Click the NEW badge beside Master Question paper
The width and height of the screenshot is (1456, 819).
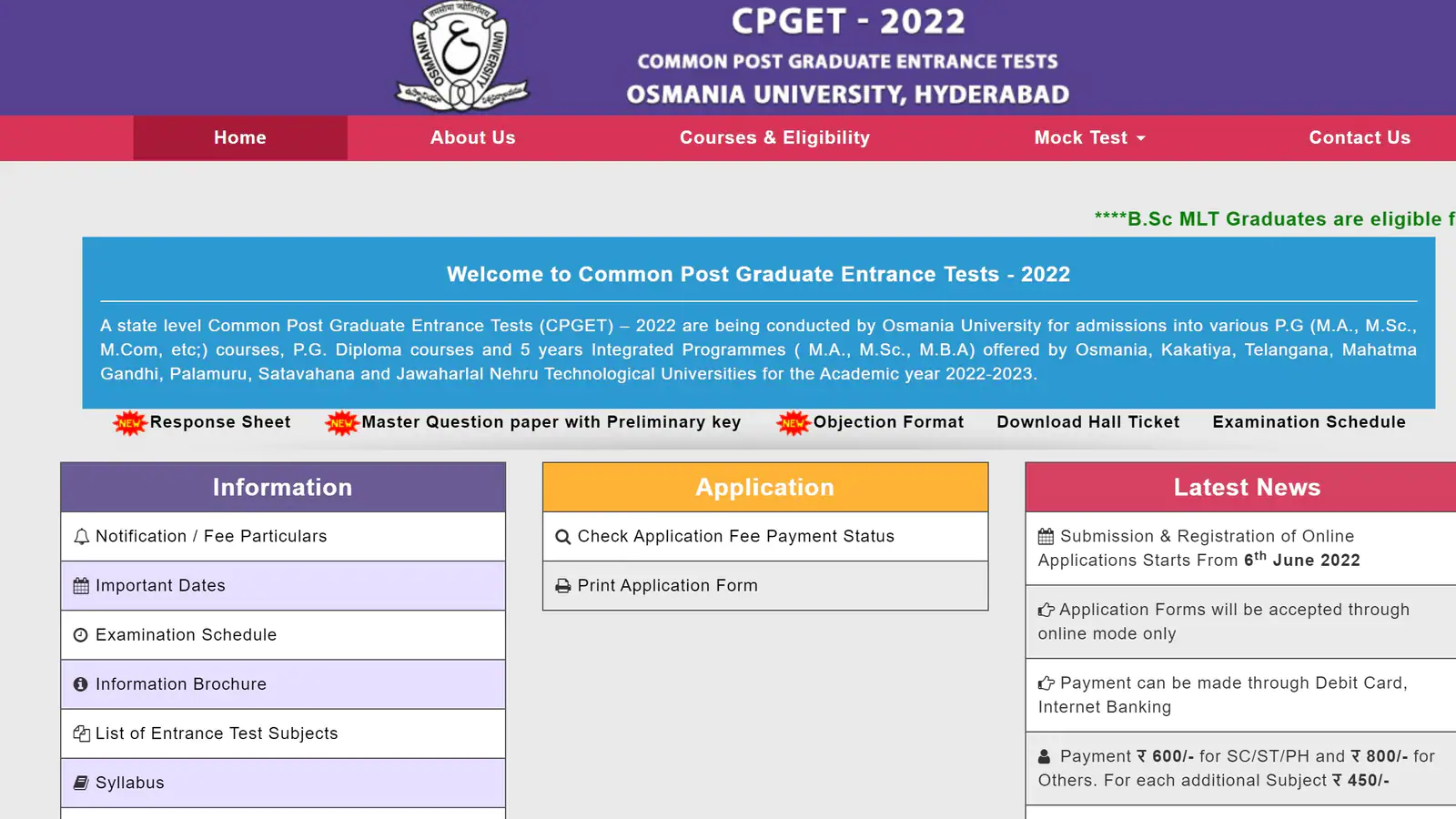pyautogui.click(x=342, y=423)
